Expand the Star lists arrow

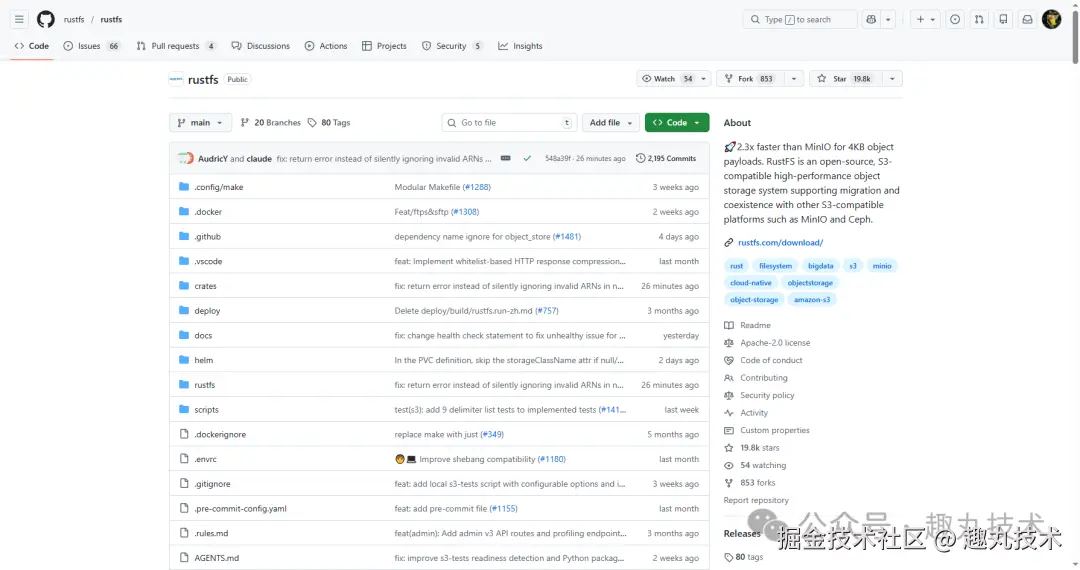coord(892,78)
